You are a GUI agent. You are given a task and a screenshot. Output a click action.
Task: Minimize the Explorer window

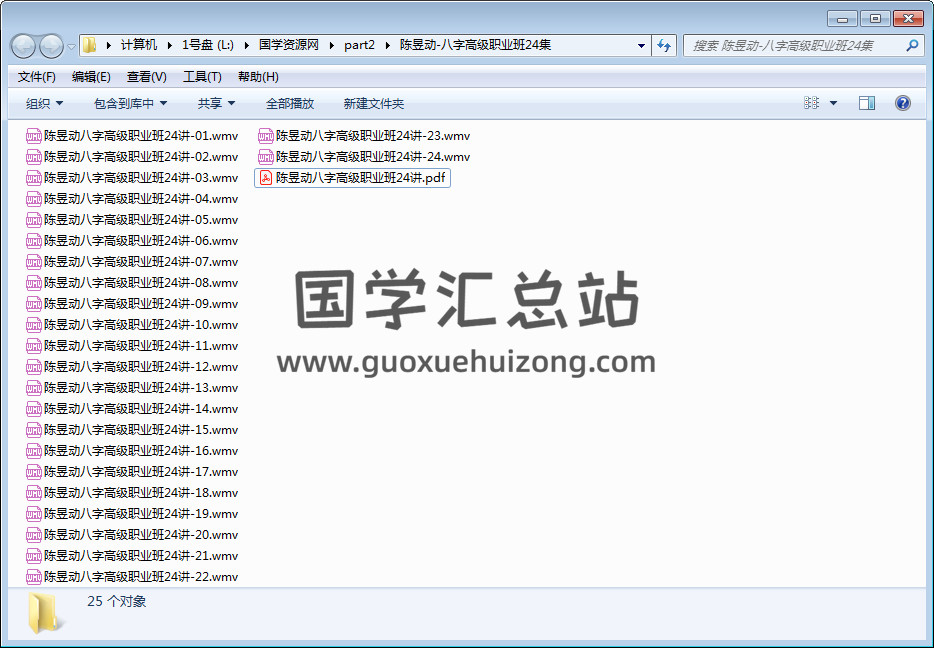(842, 18)
